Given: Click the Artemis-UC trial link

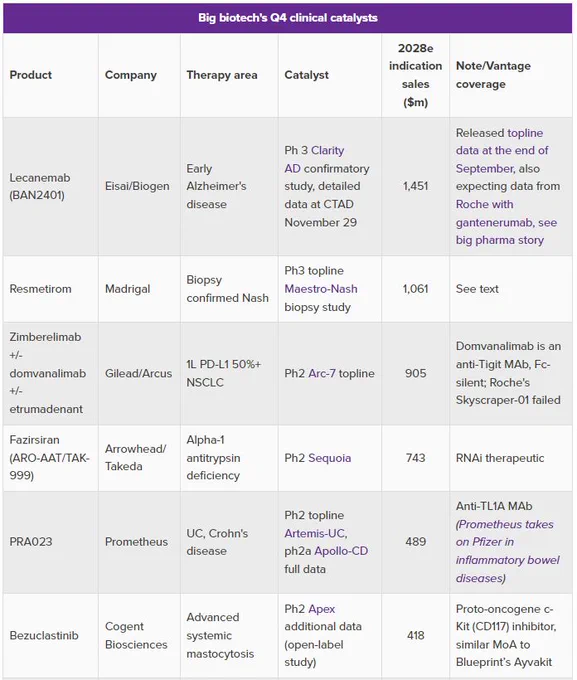Looking at the screenshot, I should coord(316,533).
